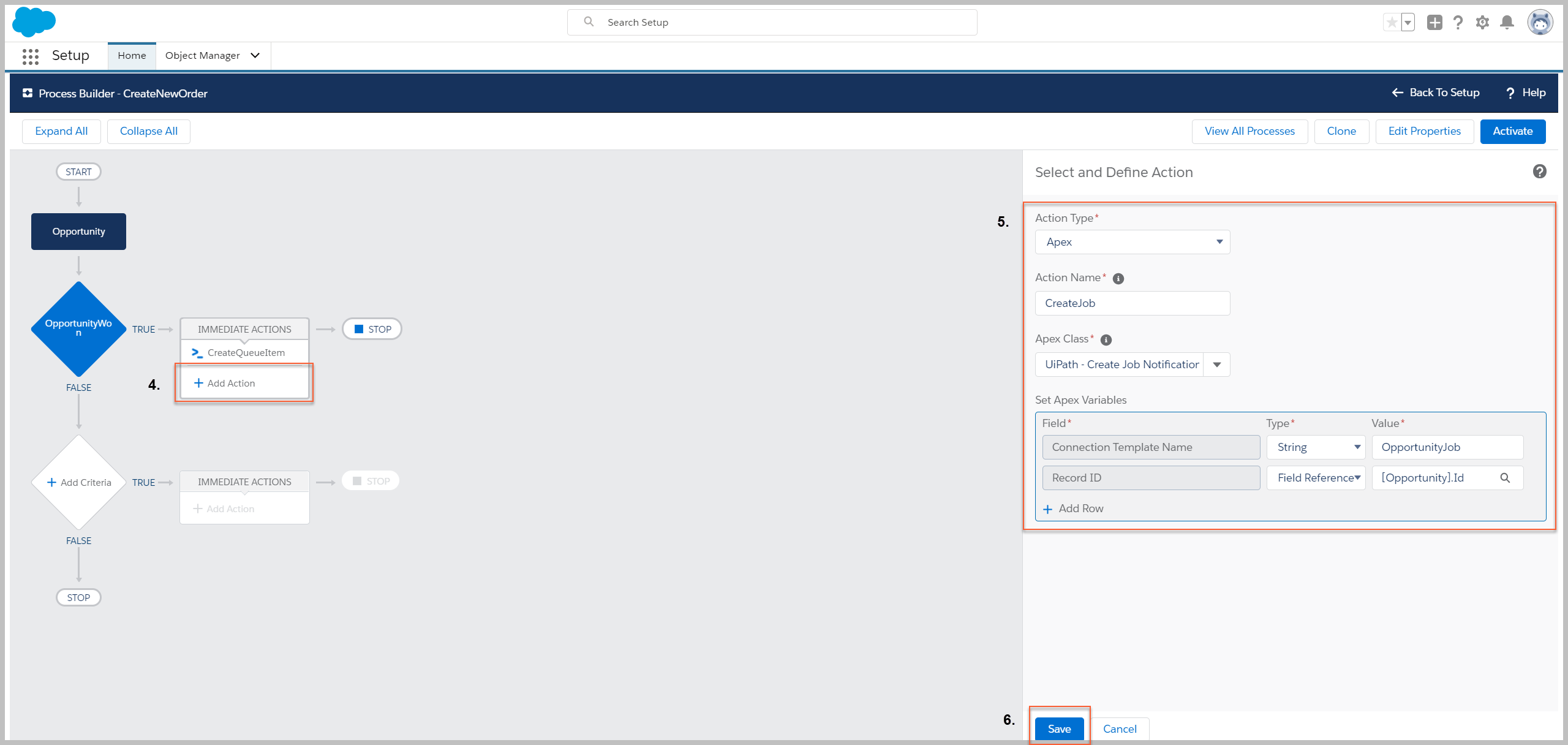Open the Field Reference type dropdown
1568x745 pixels.
(x=1316, y=478)
